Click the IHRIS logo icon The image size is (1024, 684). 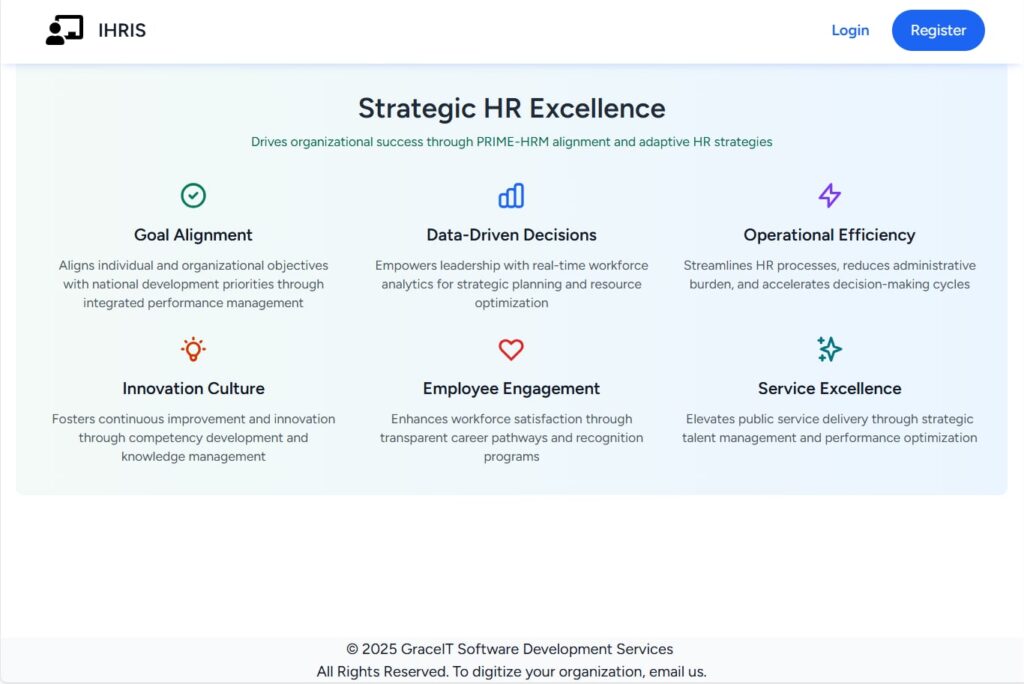point(65,30)
